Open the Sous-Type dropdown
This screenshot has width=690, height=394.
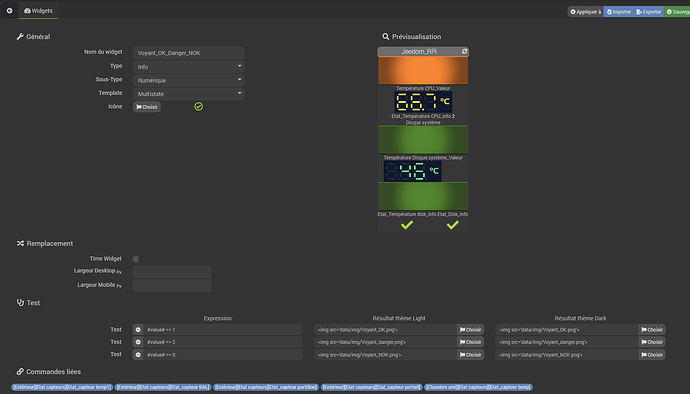188,80
